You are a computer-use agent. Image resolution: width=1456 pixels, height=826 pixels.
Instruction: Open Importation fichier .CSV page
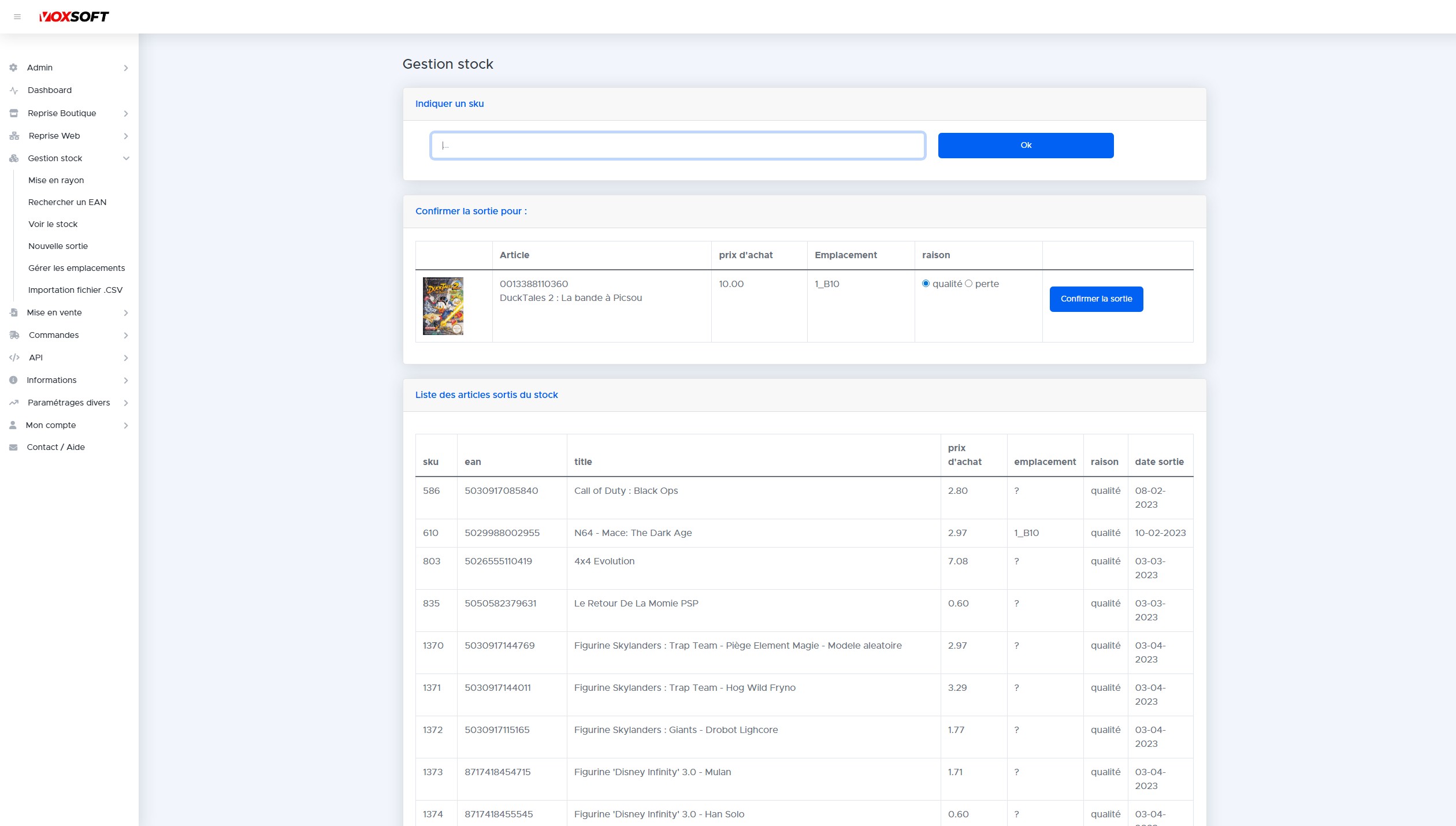[x=75, y=290]
